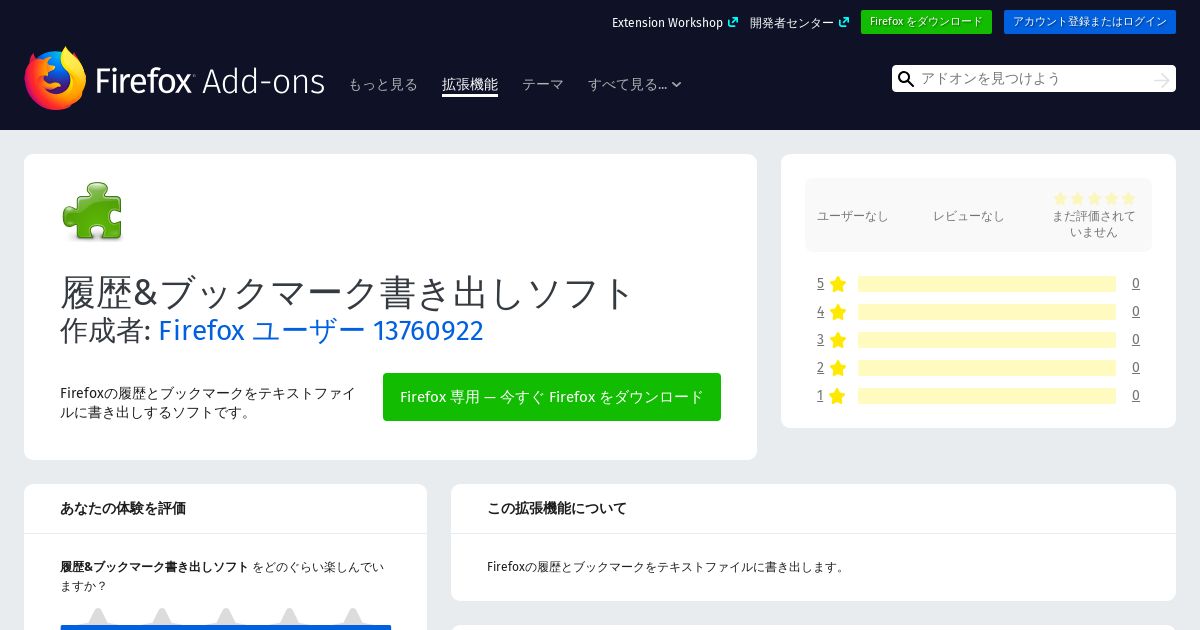Open author link Firefox ユーザー 13760922
The width and height of the screenshot is (1200, 630).
click(321, 330)
